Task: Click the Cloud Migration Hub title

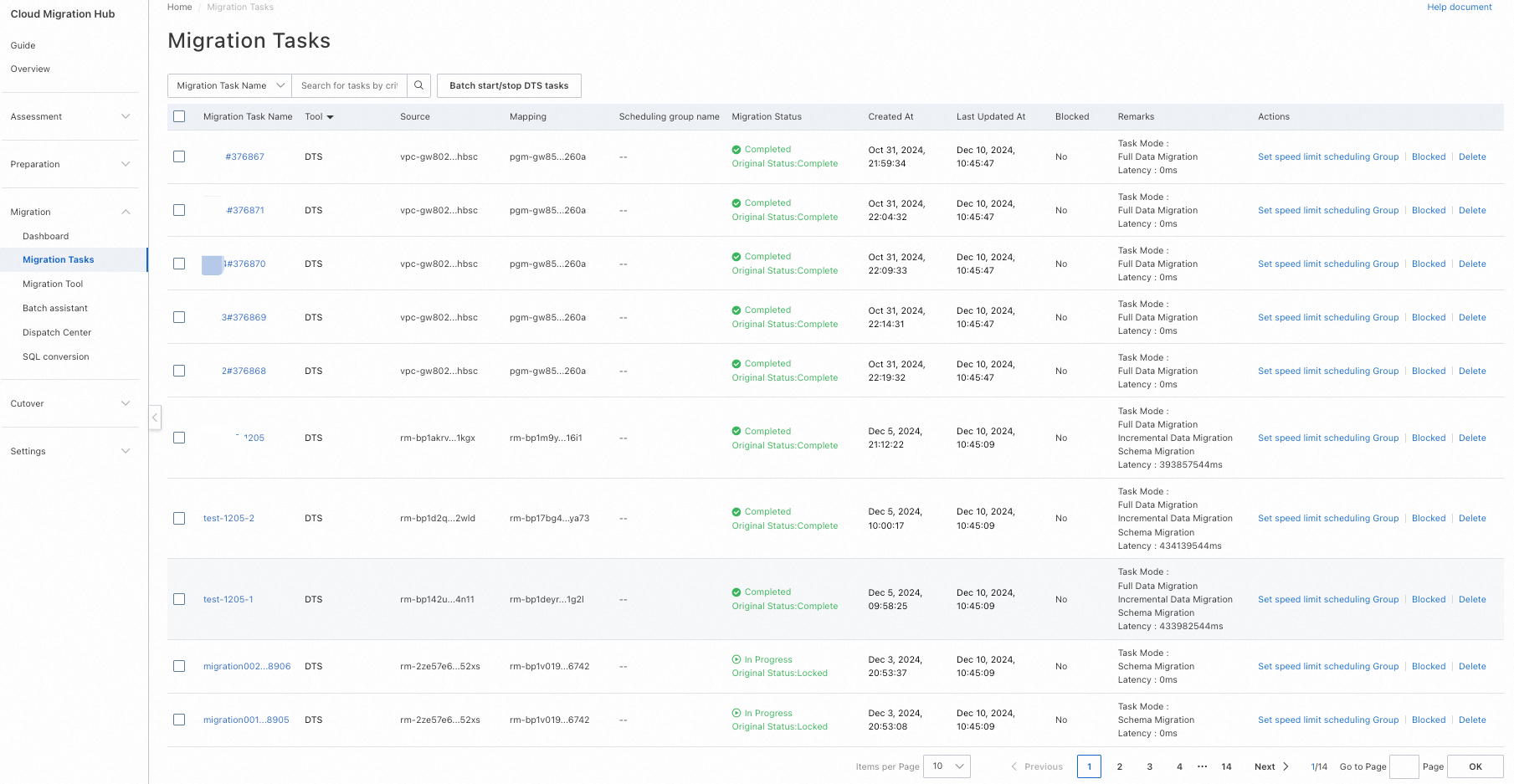Action: (x=63, y=14)
